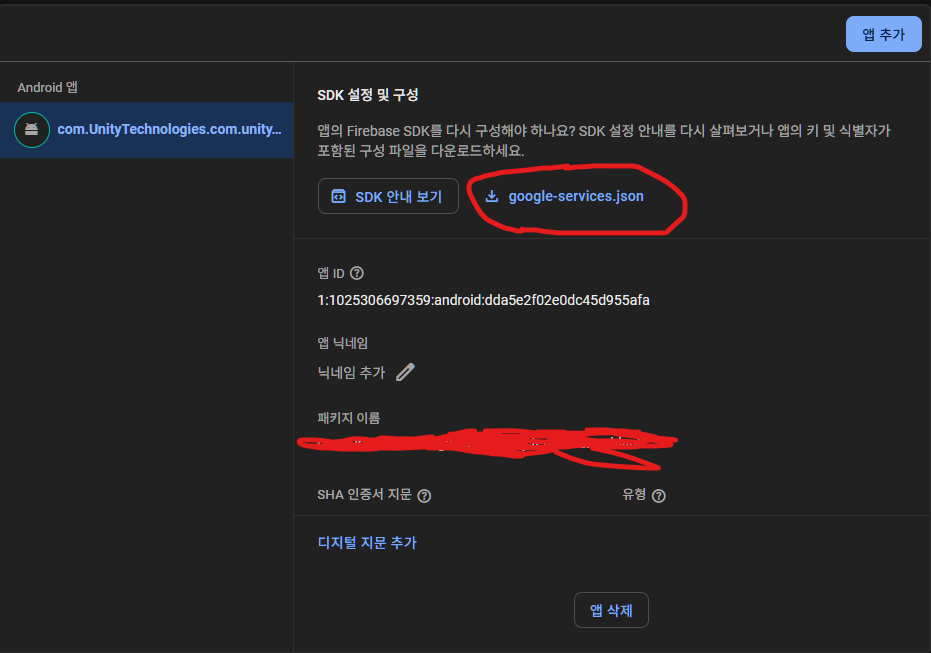Click the Android 앱 section label
931x653 pixels.
click(48, 87)
